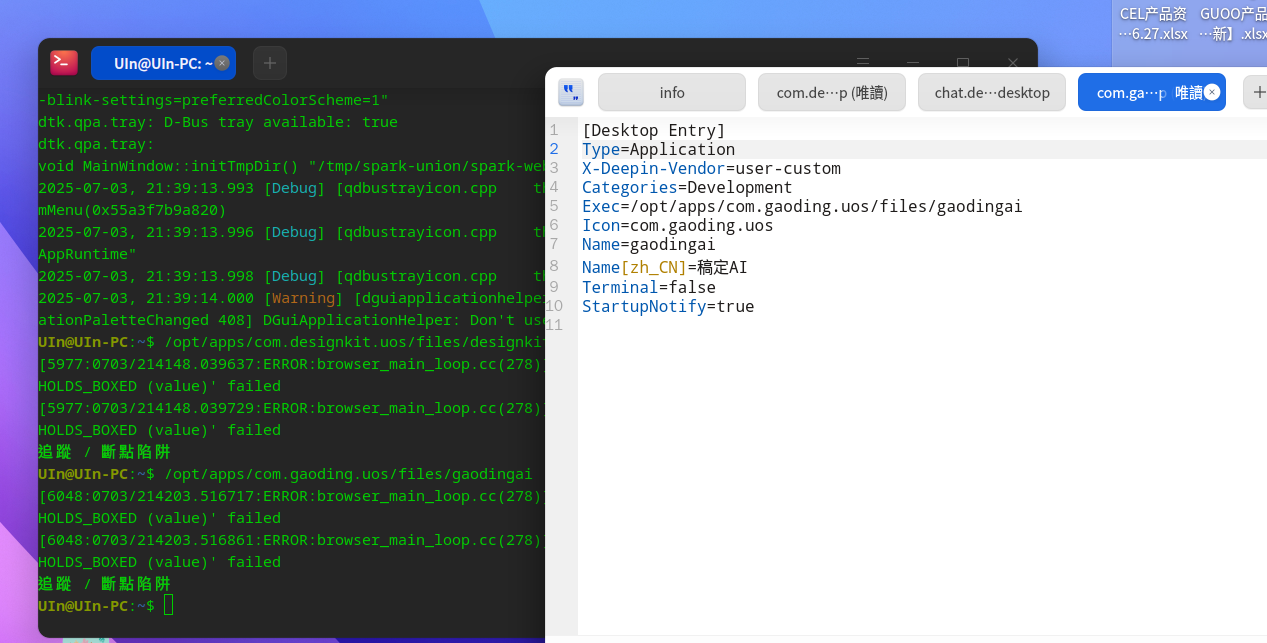The image size is (1267, 643).
Task: Click the StartupNotify=true line
Action: coord(668,306)
